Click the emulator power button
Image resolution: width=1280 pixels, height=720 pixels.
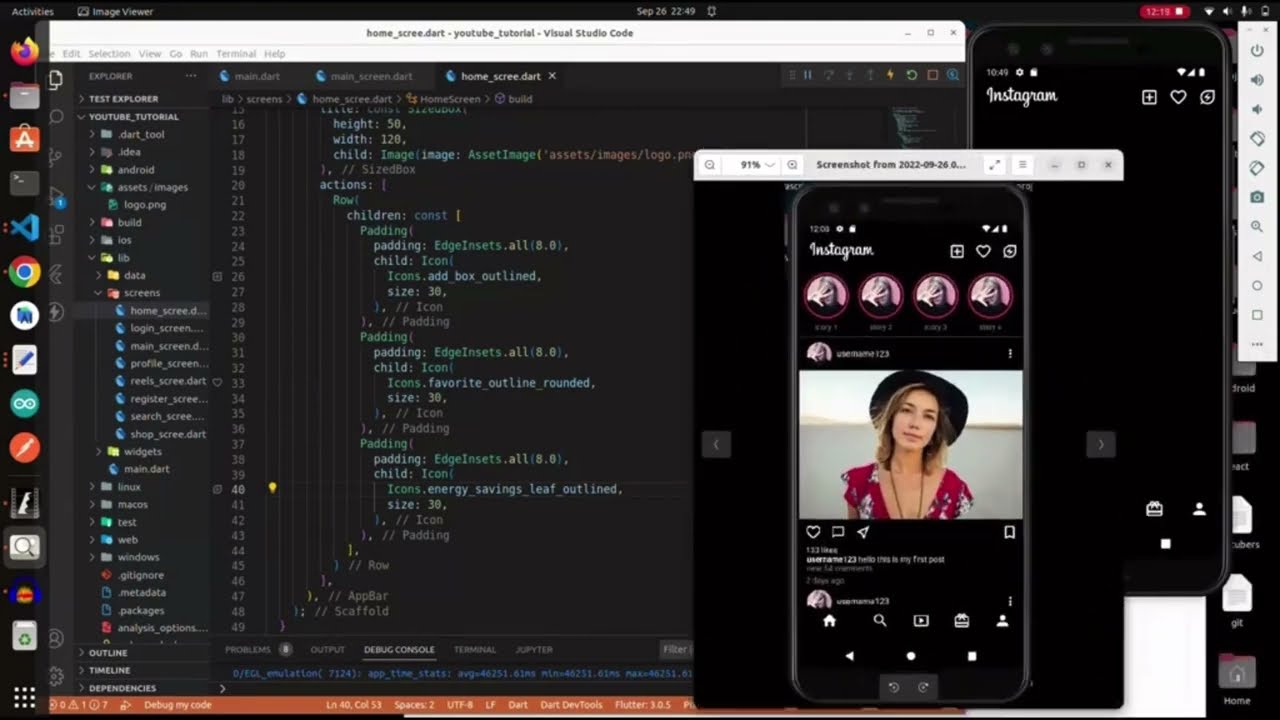(1257, 51)
